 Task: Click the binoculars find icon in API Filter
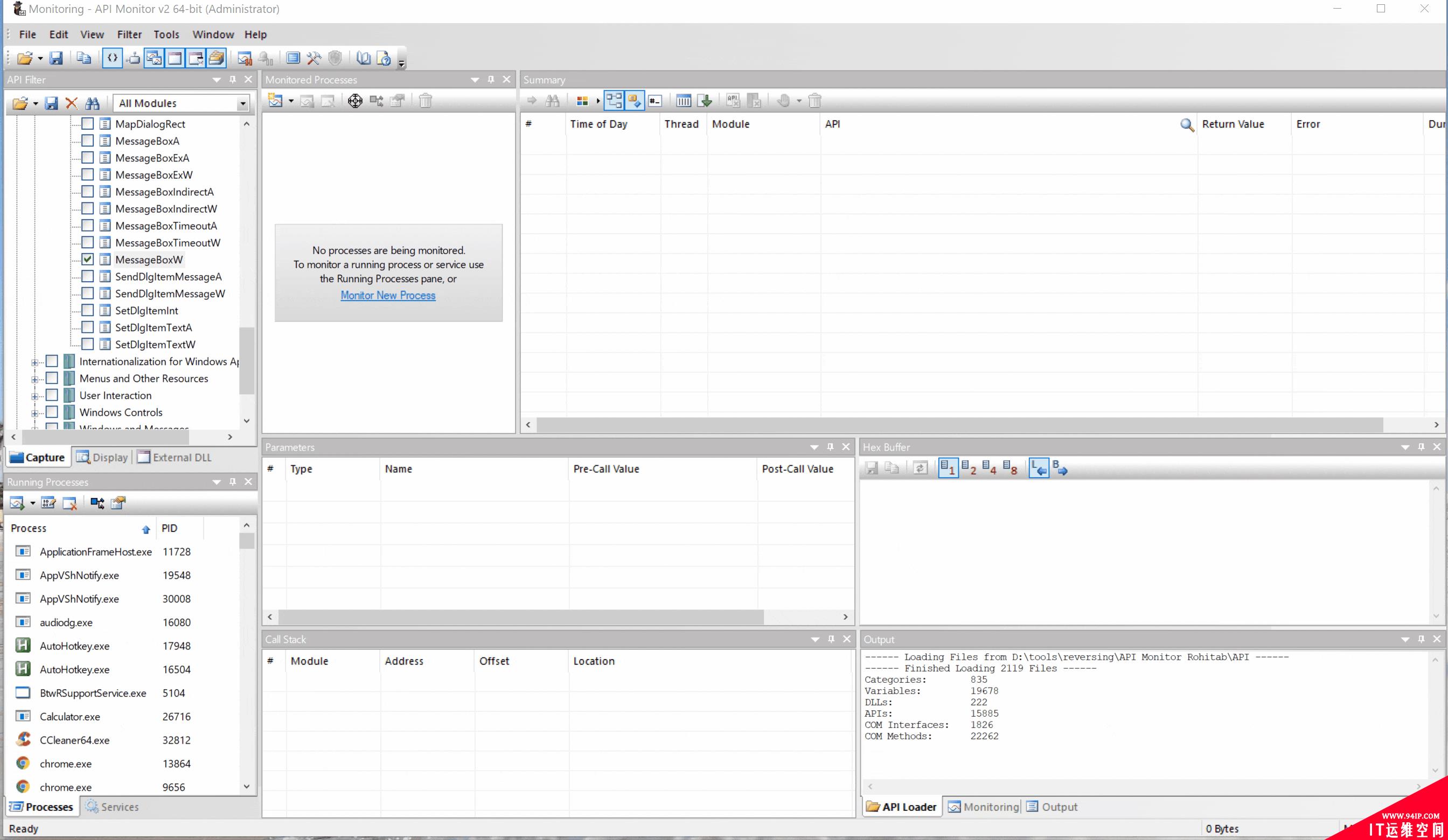tap(92, 103)
